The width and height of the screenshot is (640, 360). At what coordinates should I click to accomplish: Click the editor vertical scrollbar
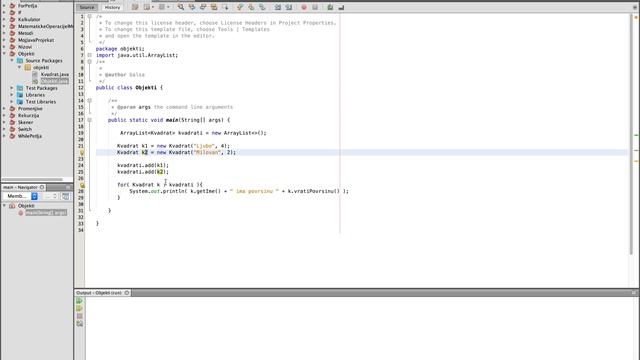click(x=631, y=135)
